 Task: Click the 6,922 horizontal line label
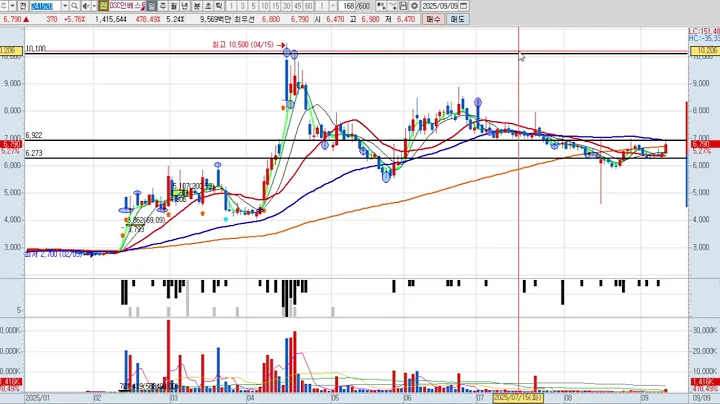pyautogui.click(x=34, y=135)
